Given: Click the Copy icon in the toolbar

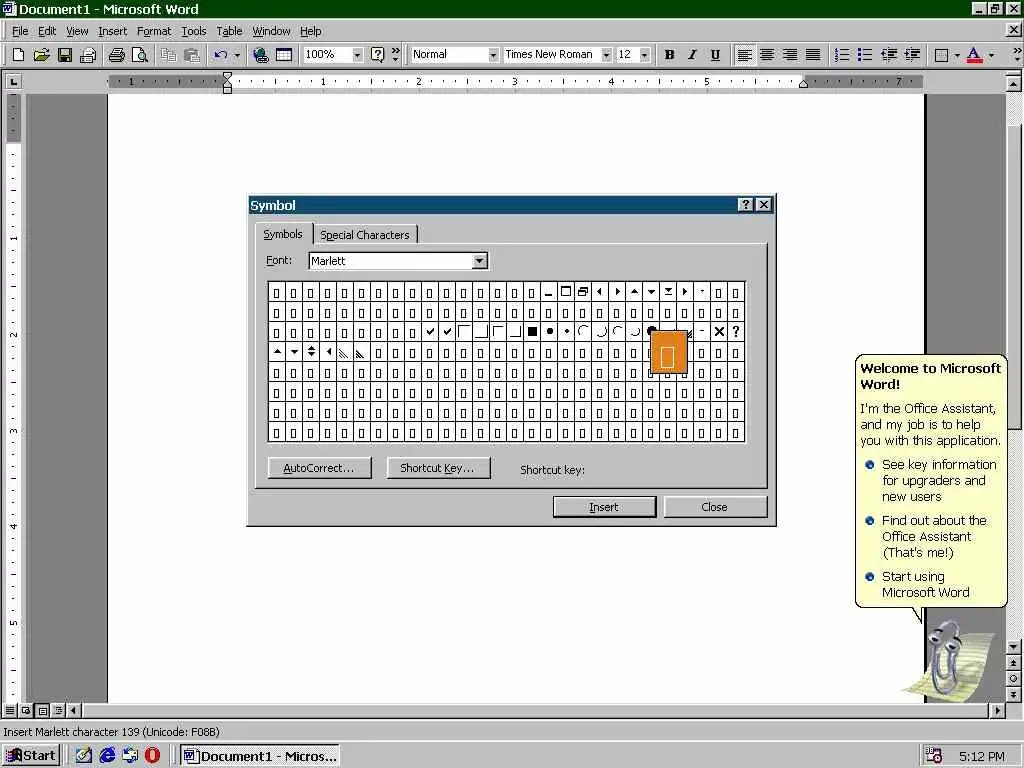Looking at the screenshot, I should [x=168, y=55].
